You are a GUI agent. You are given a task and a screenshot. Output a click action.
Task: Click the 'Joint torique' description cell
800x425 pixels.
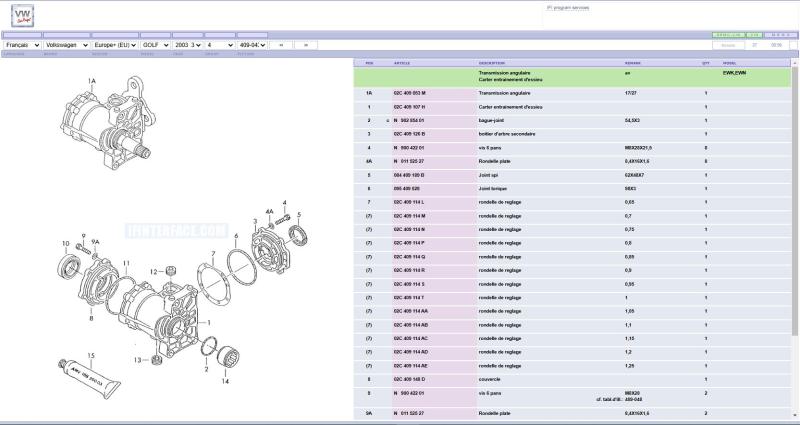(x=493, y=189)
